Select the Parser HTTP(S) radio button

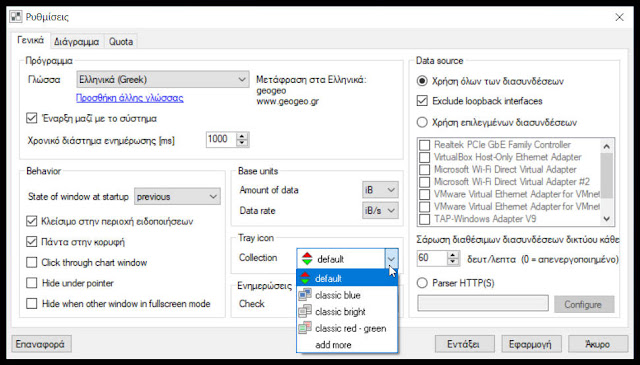point(422,283)
